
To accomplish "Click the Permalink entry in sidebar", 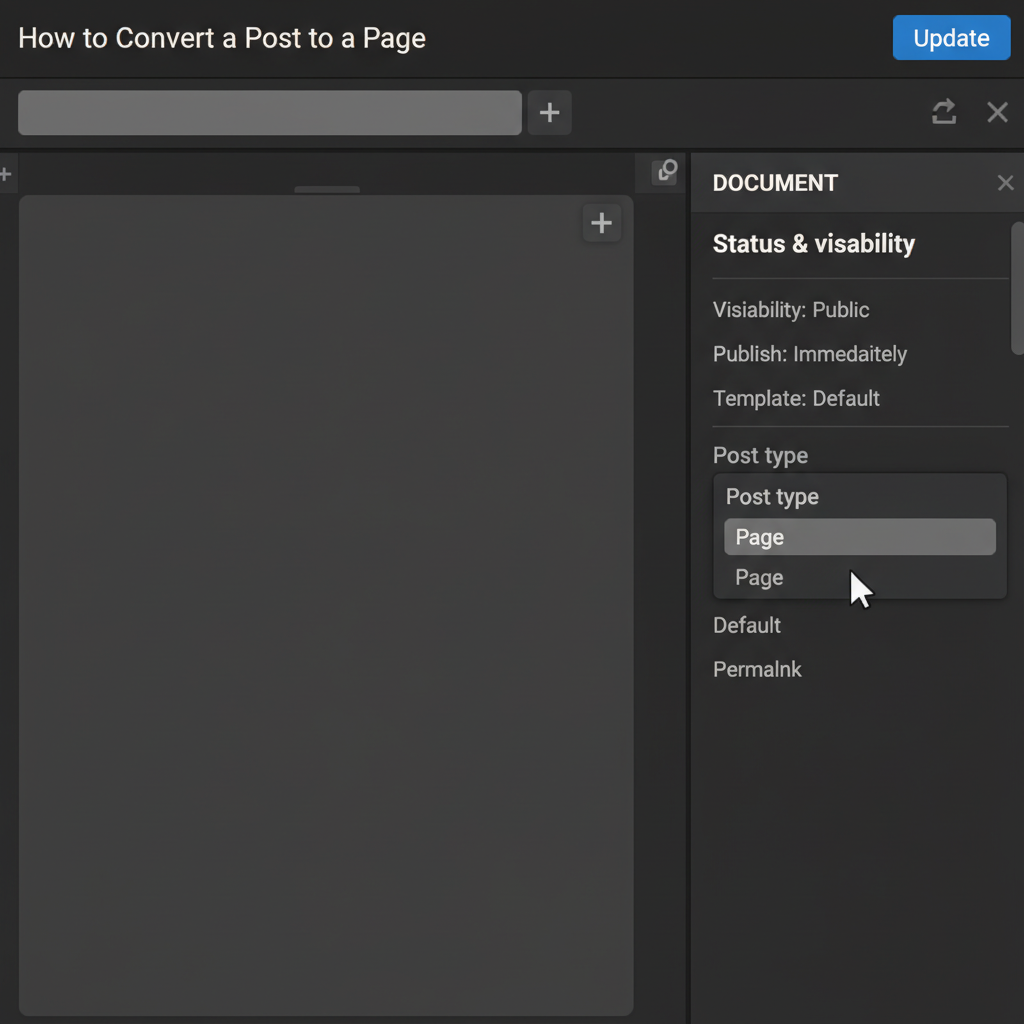I will coord(757,669).
